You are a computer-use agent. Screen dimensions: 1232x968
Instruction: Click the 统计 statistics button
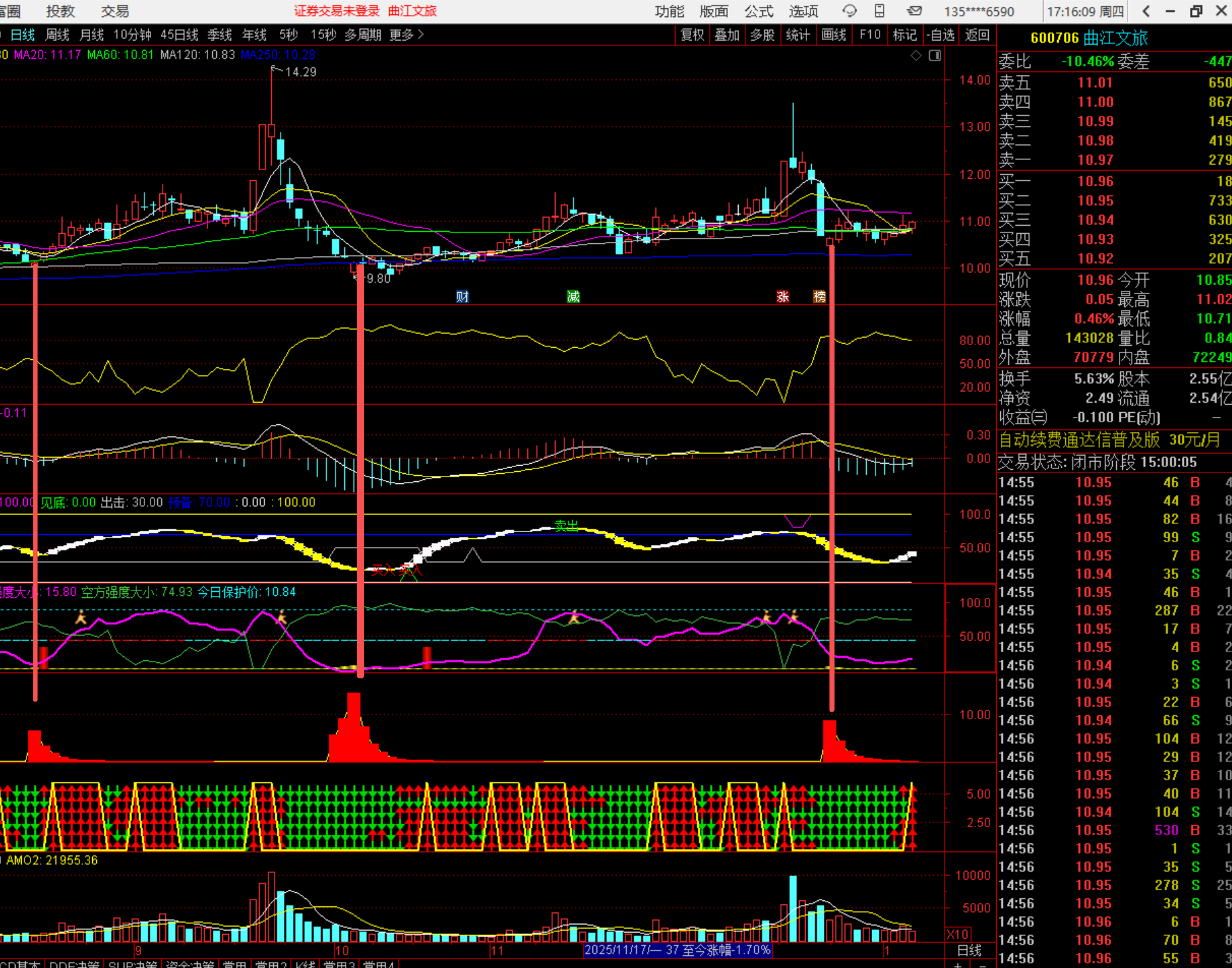[x=798, y=35]
